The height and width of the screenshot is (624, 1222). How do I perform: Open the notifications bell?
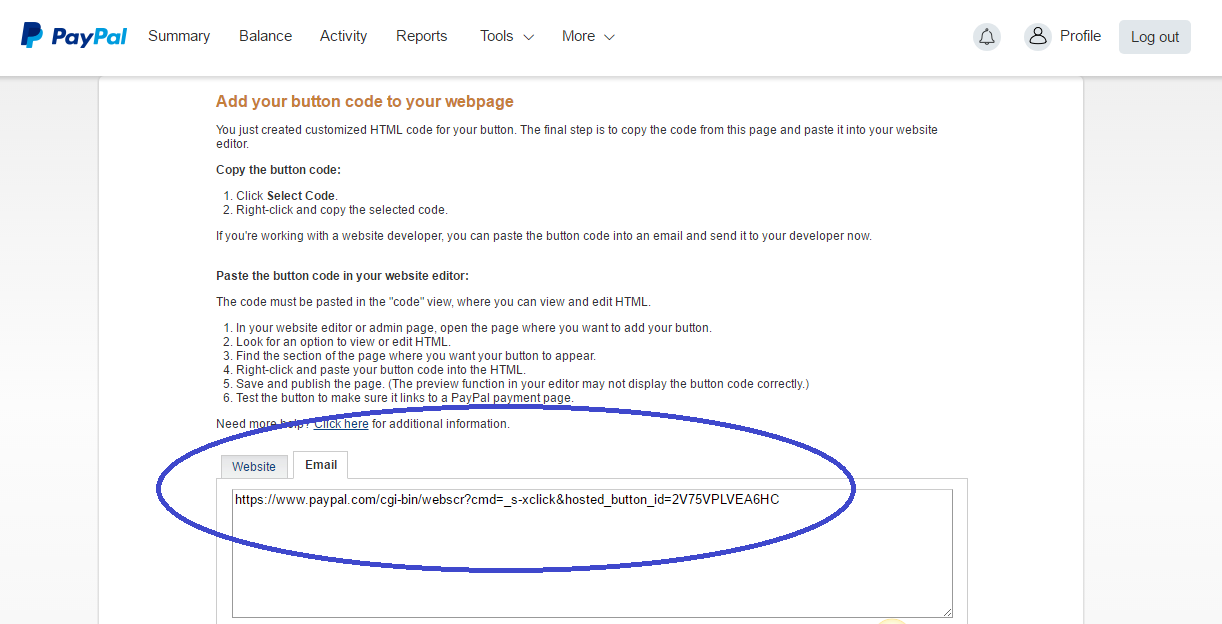click(987, 37)
